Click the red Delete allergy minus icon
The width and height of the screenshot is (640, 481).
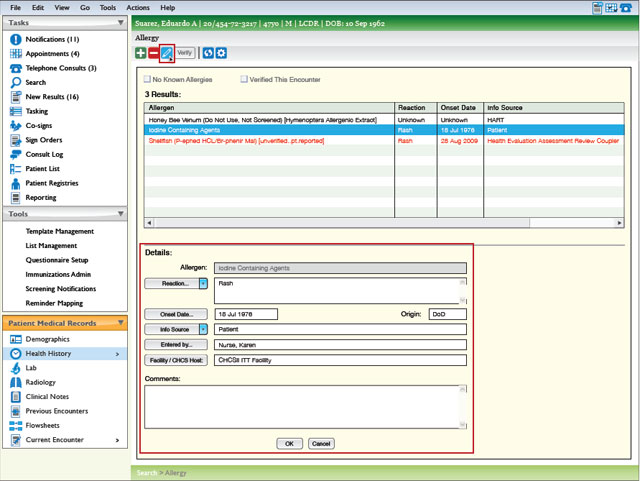coord(153,53)
